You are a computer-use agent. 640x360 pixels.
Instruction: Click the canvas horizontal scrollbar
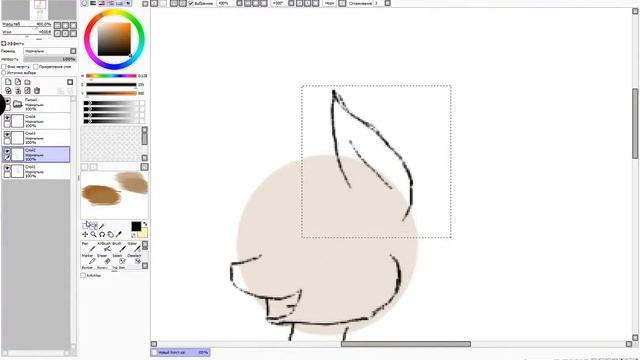(406, 344)
